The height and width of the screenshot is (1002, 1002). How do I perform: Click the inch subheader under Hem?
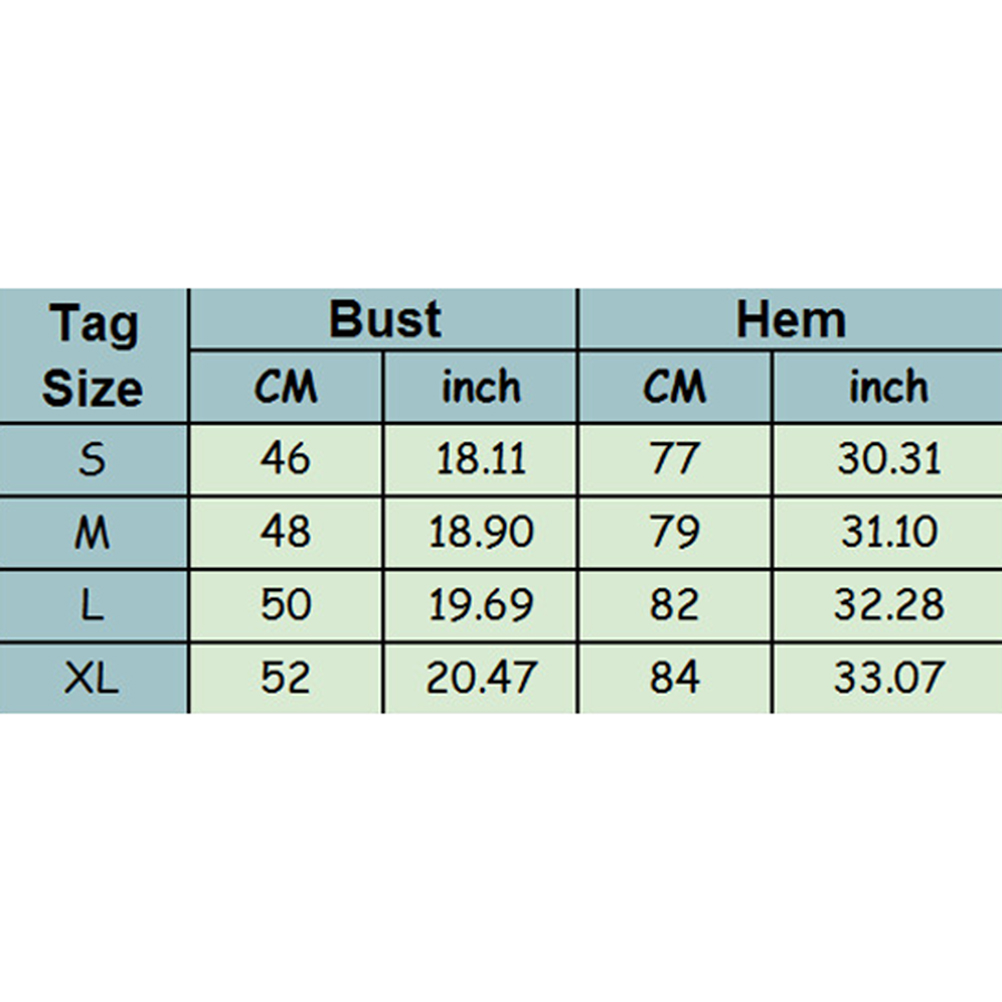click(x=888, y=387)
